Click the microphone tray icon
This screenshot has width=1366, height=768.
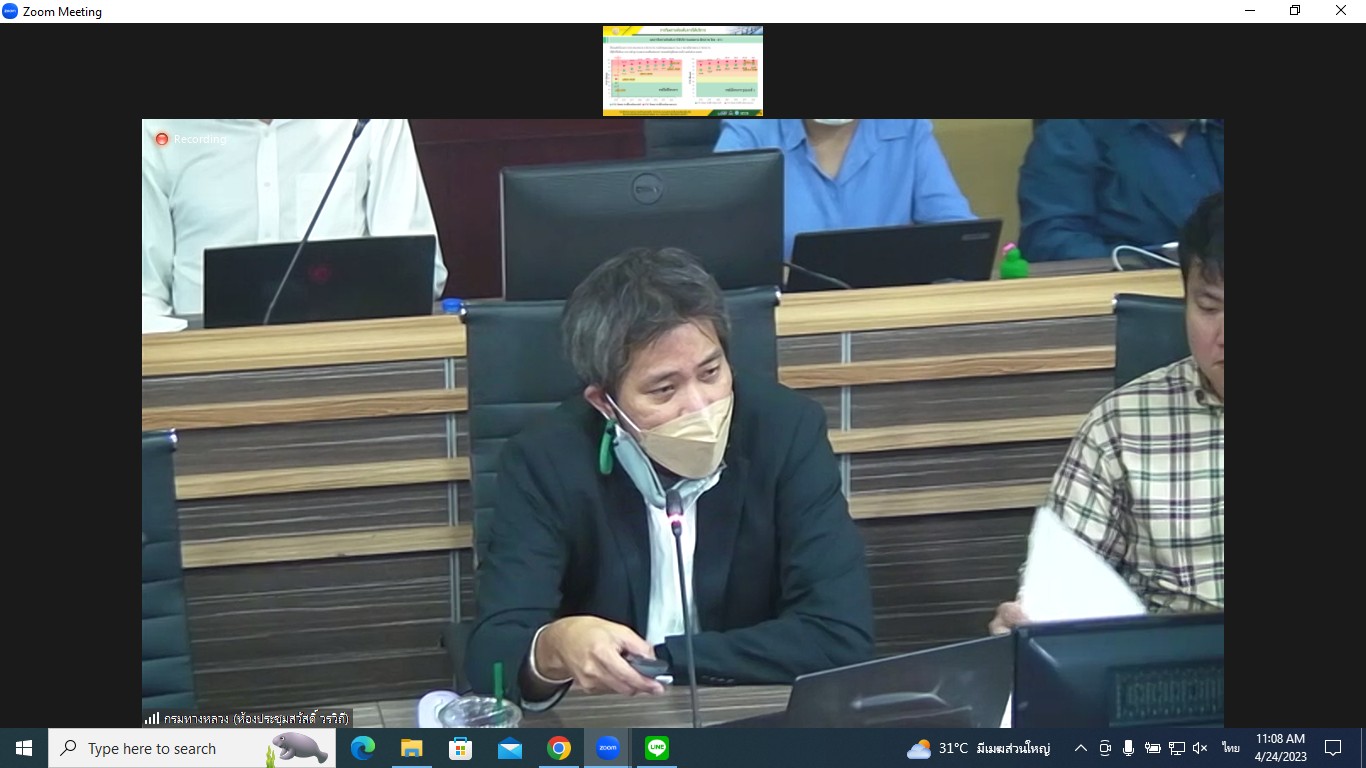tap(1128, 748)
